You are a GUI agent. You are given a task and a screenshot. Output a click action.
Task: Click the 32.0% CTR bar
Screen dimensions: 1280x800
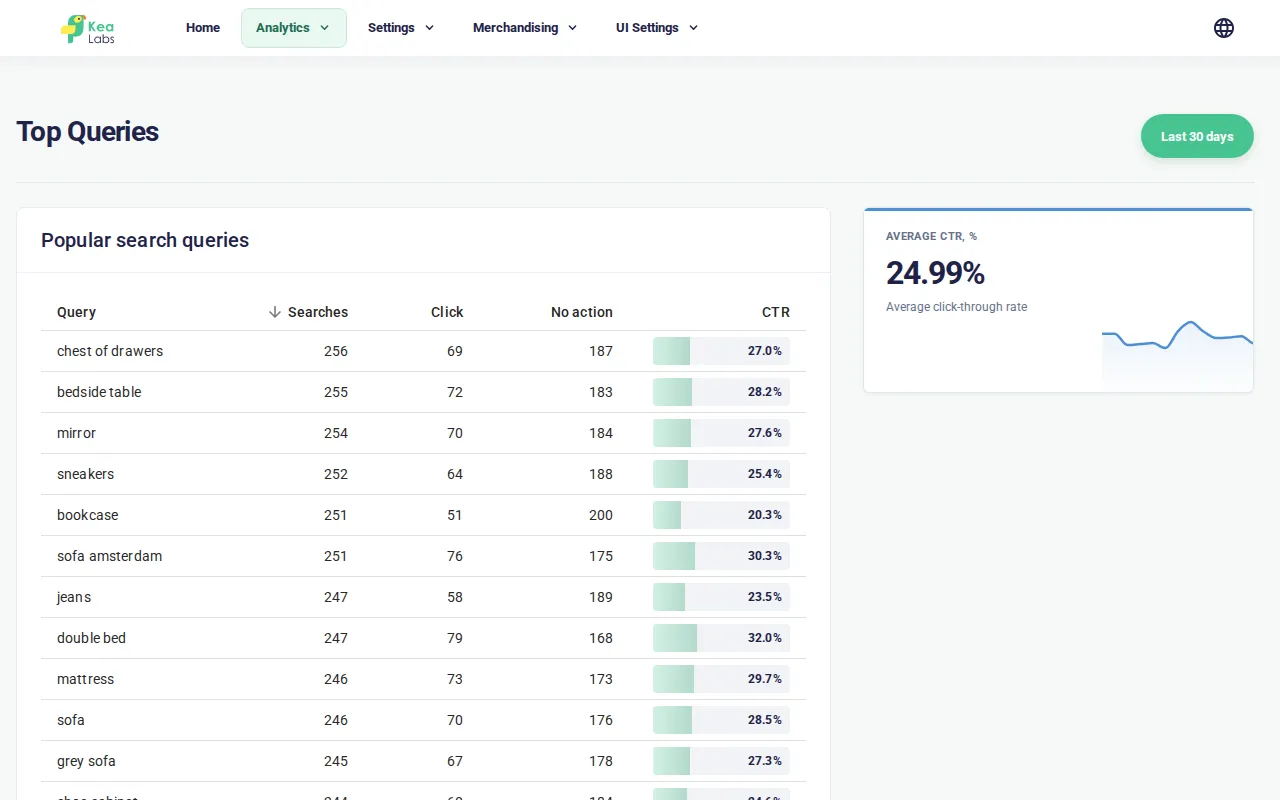pos(721,638)
